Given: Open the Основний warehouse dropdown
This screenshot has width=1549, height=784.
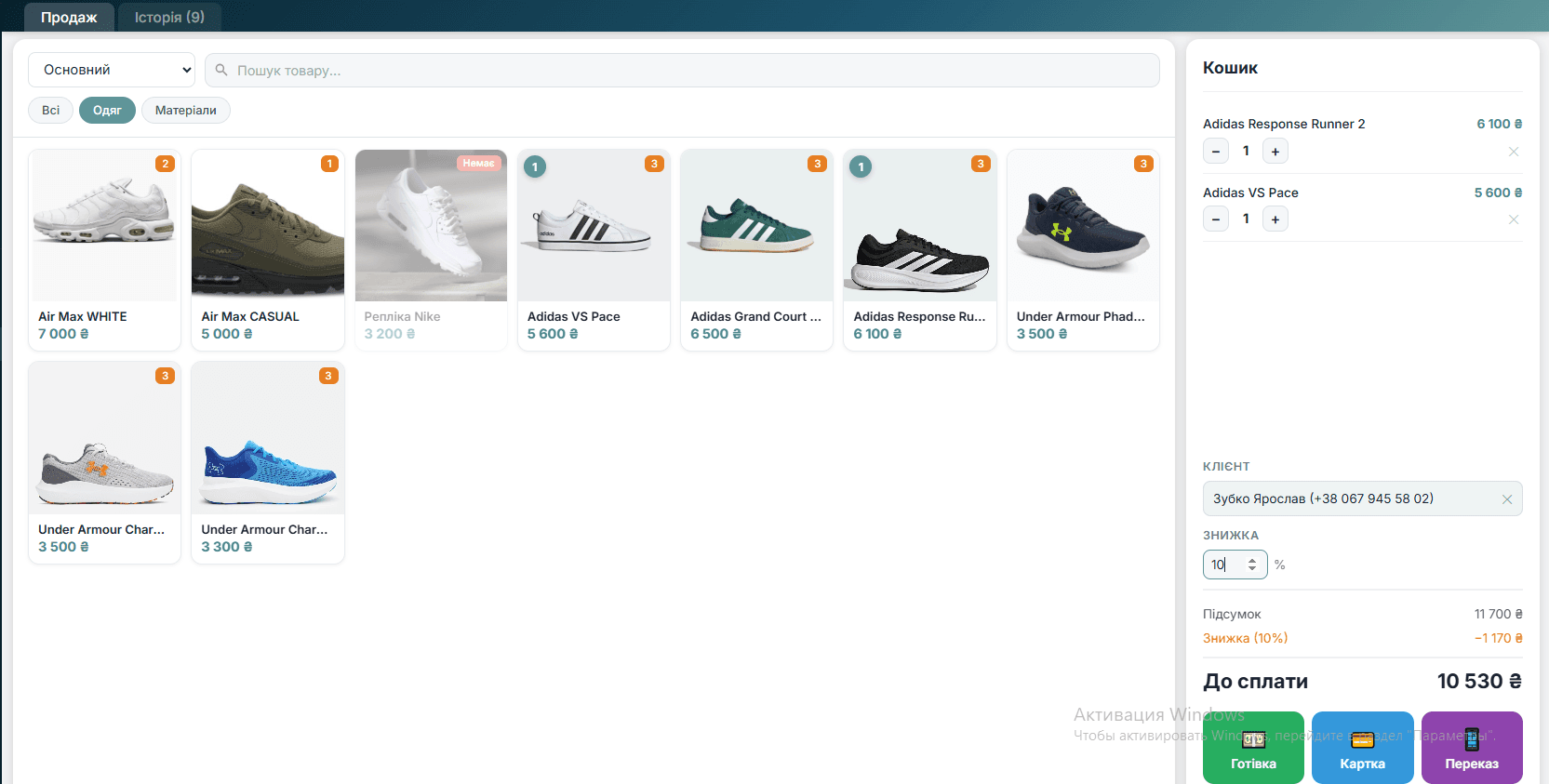Looking at the screenshot, I should coord(112,70).
